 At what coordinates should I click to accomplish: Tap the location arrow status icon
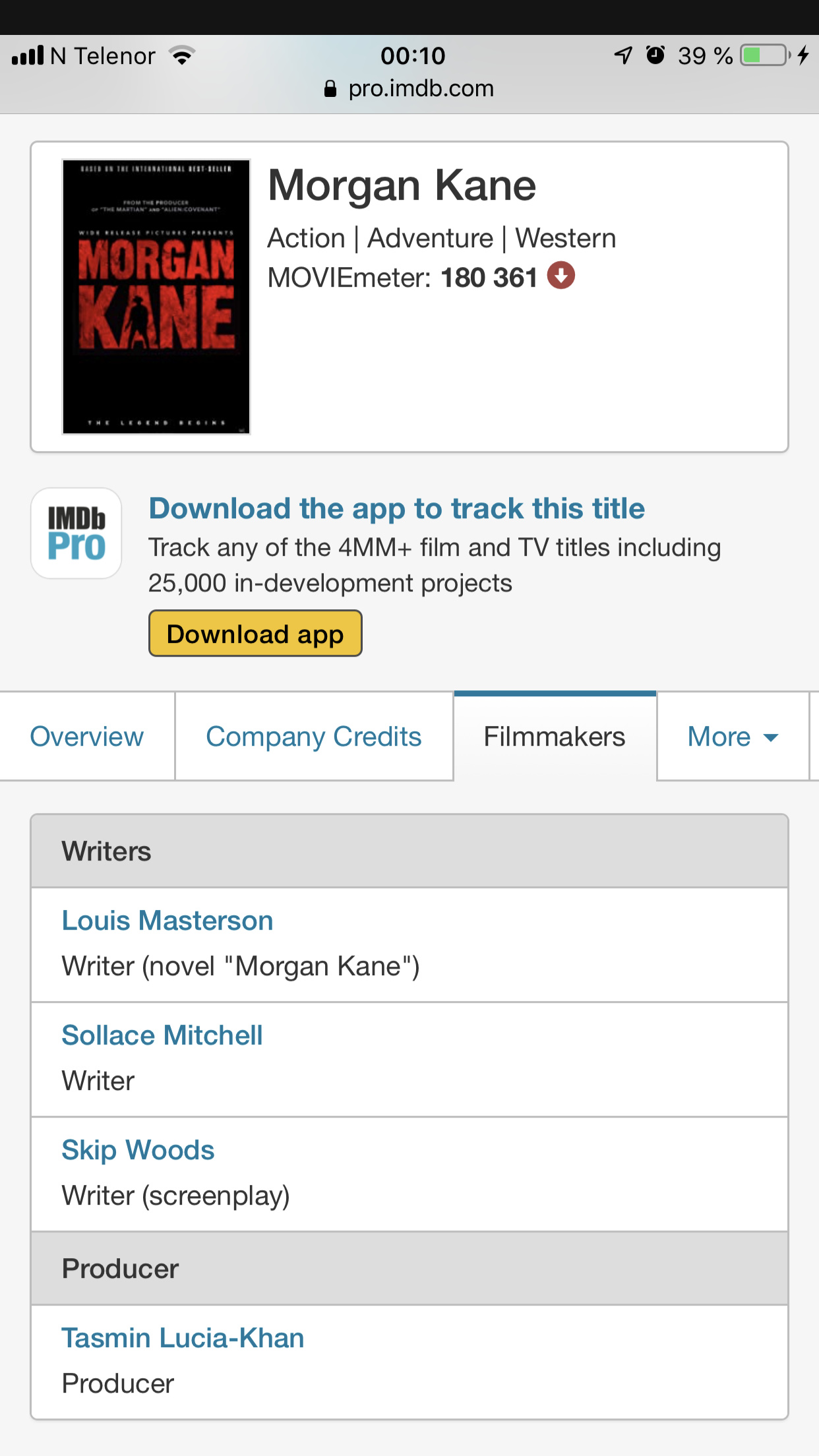tap(623, 55)
